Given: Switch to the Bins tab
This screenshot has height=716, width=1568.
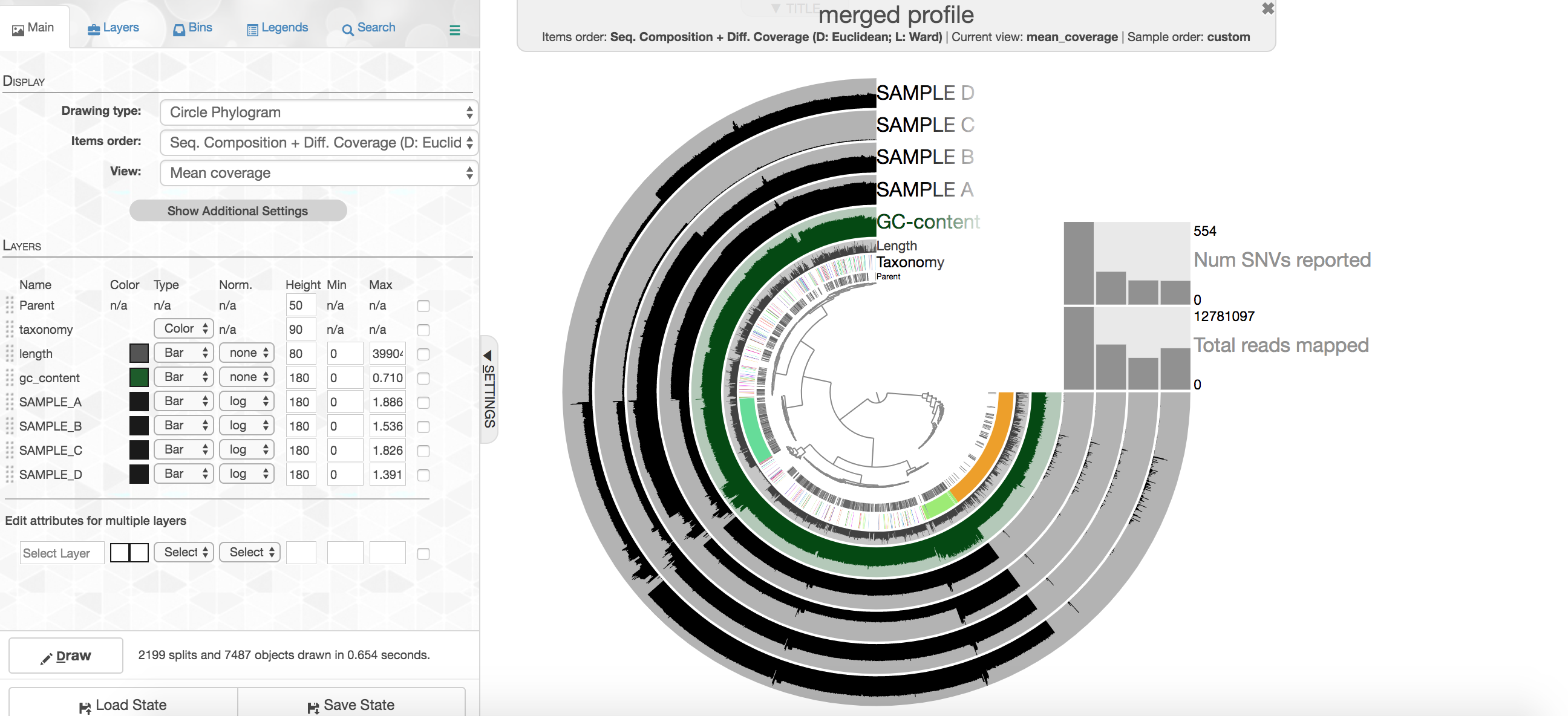Looking at the screenshot, I should [193, 27].
